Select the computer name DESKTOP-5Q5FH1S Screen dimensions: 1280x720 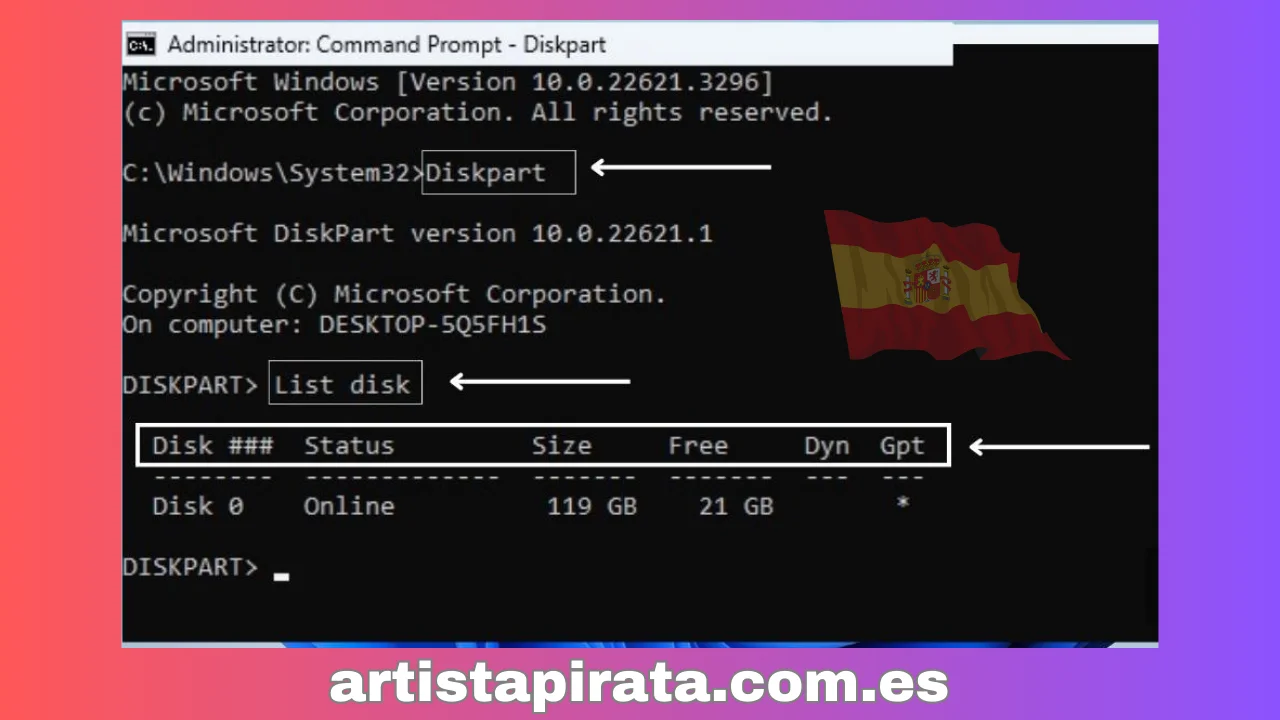pyautogui.click(x=432, y=325)
